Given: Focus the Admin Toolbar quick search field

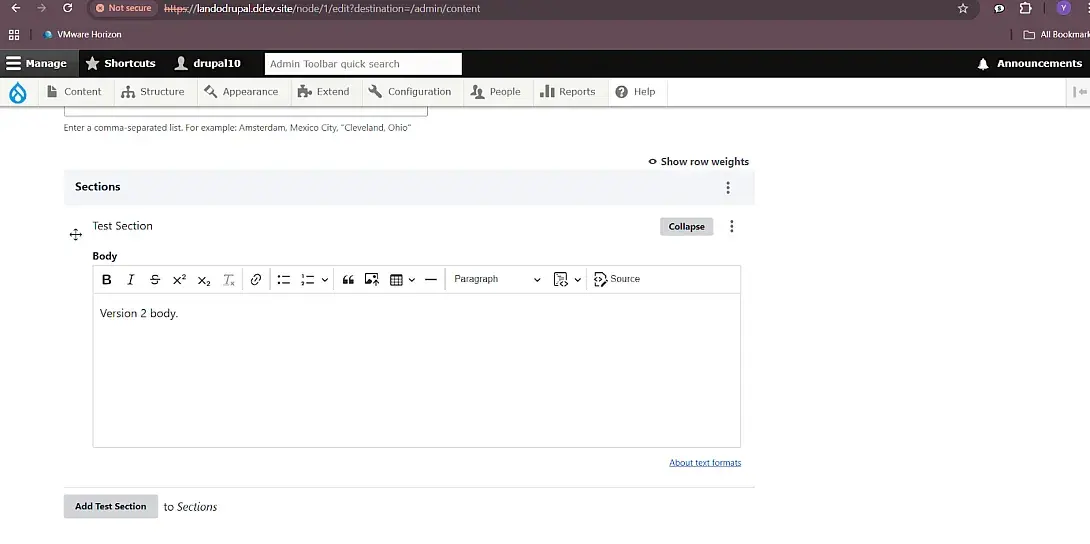Looking at the screenshot, I should point(363,64).
